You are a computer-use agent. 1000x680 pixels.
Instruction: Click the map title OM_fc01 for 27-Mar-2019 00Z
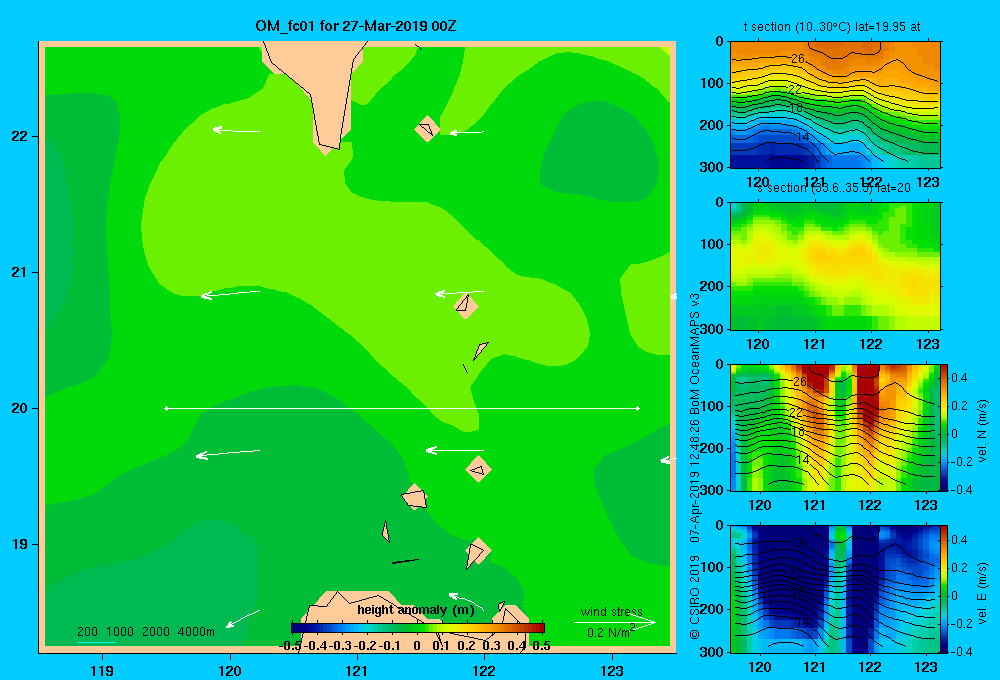[355, 26]
